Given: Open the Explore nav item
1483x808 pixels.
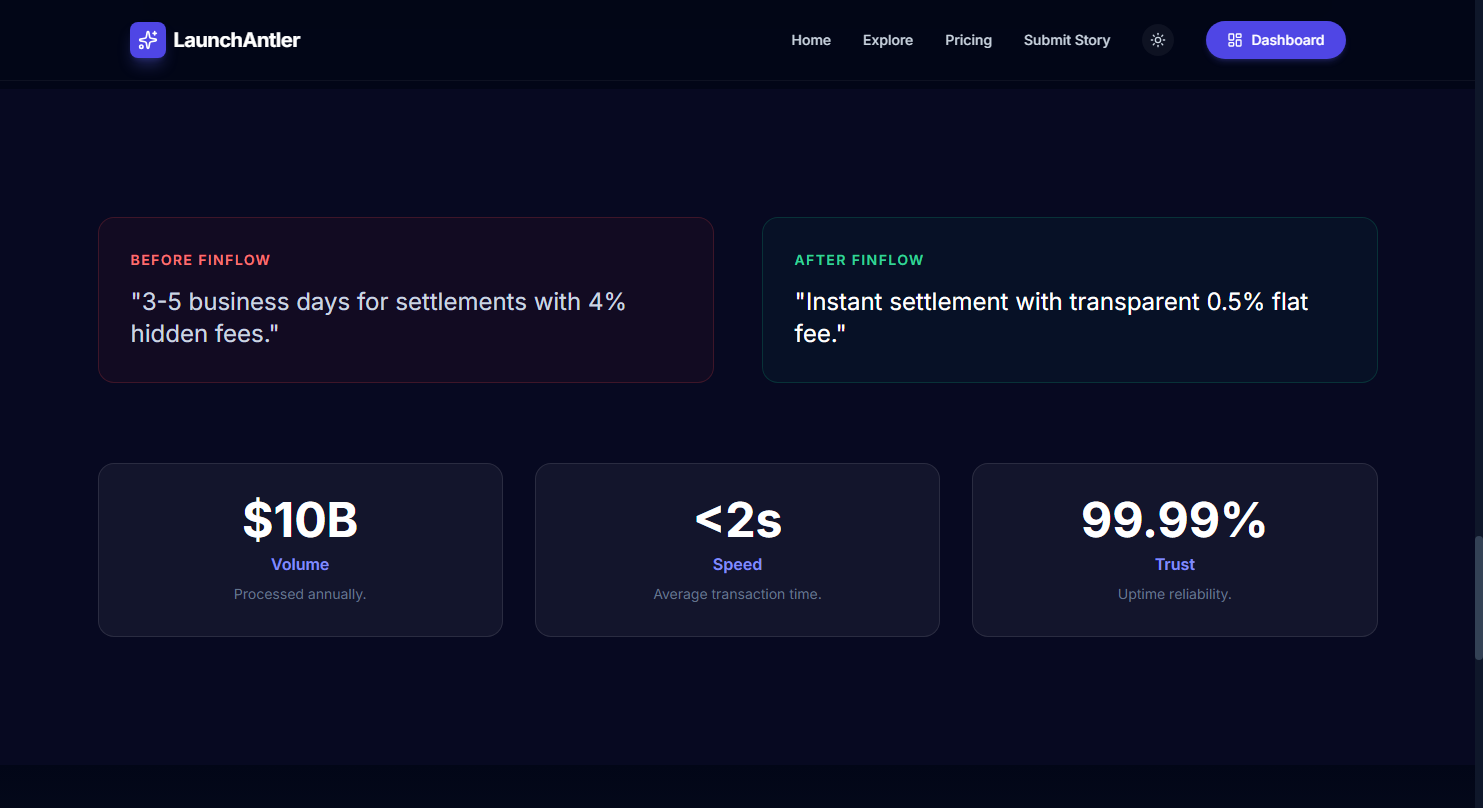Looking at the screenshot, I should coord(888,40).
